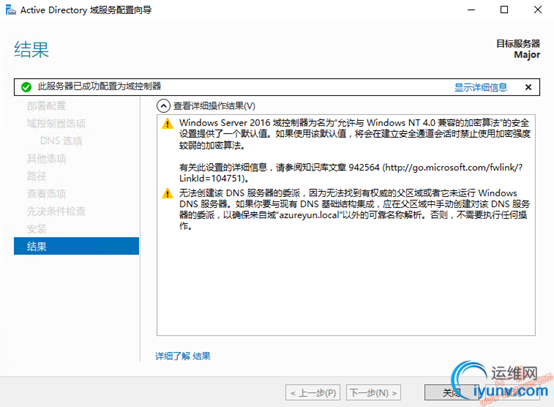
Task: Minimize the wizard window
Action: coord(471,10)
